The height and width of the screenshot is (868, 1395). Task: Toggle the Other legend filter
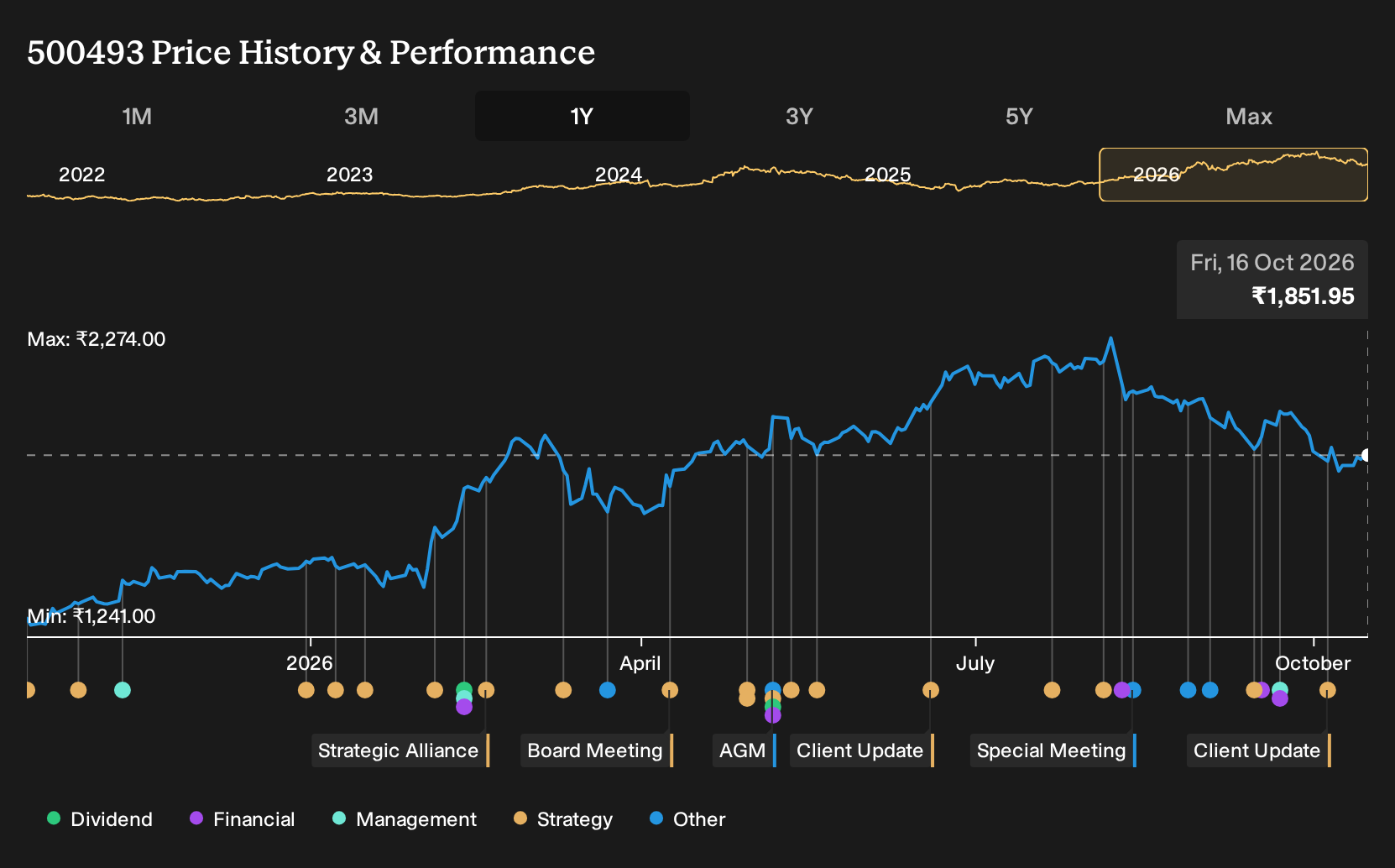pos(687,818)
